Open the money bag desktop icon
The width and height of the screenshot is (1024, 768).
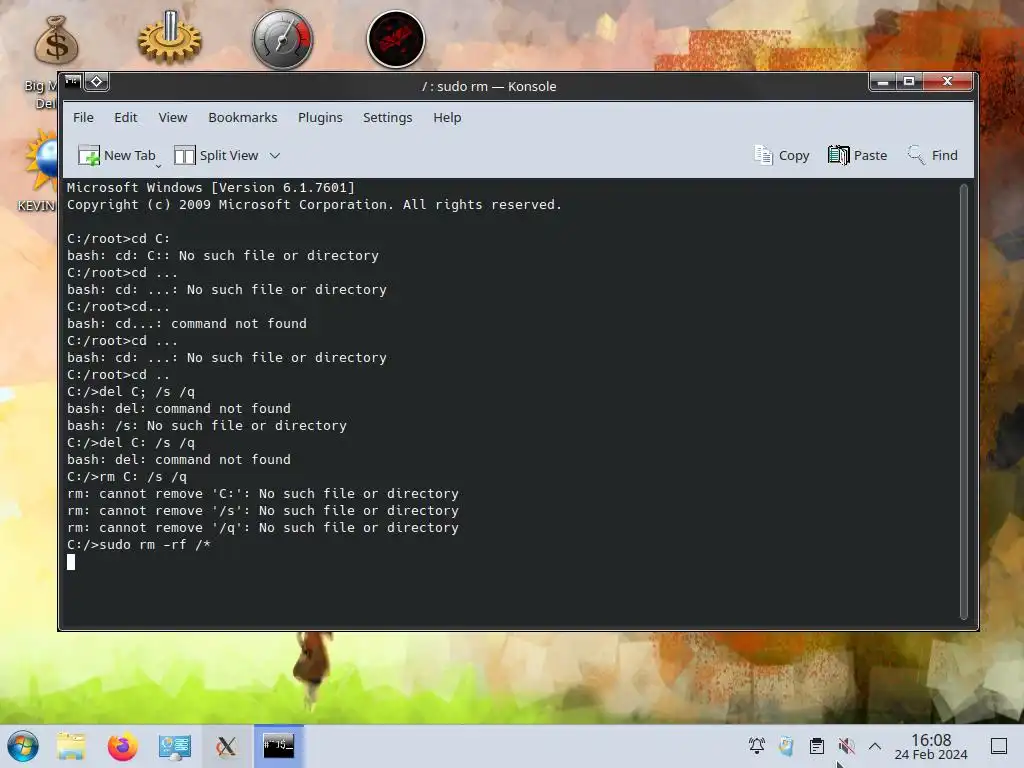(x=56, y=40)
